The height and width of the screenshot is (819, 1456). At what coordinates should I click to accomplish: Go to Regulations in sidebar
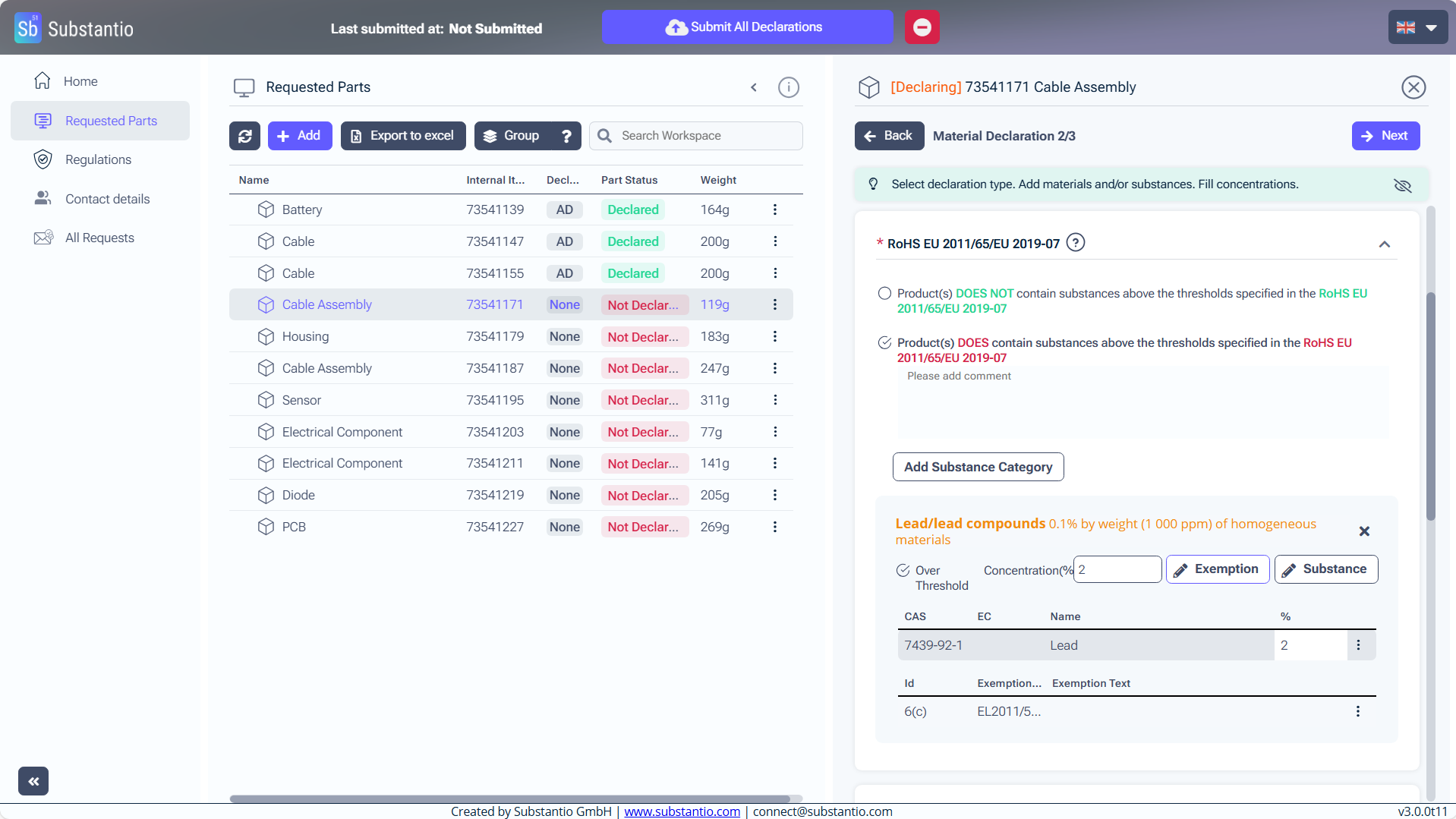pyautogui.click(x=98, y=159)
